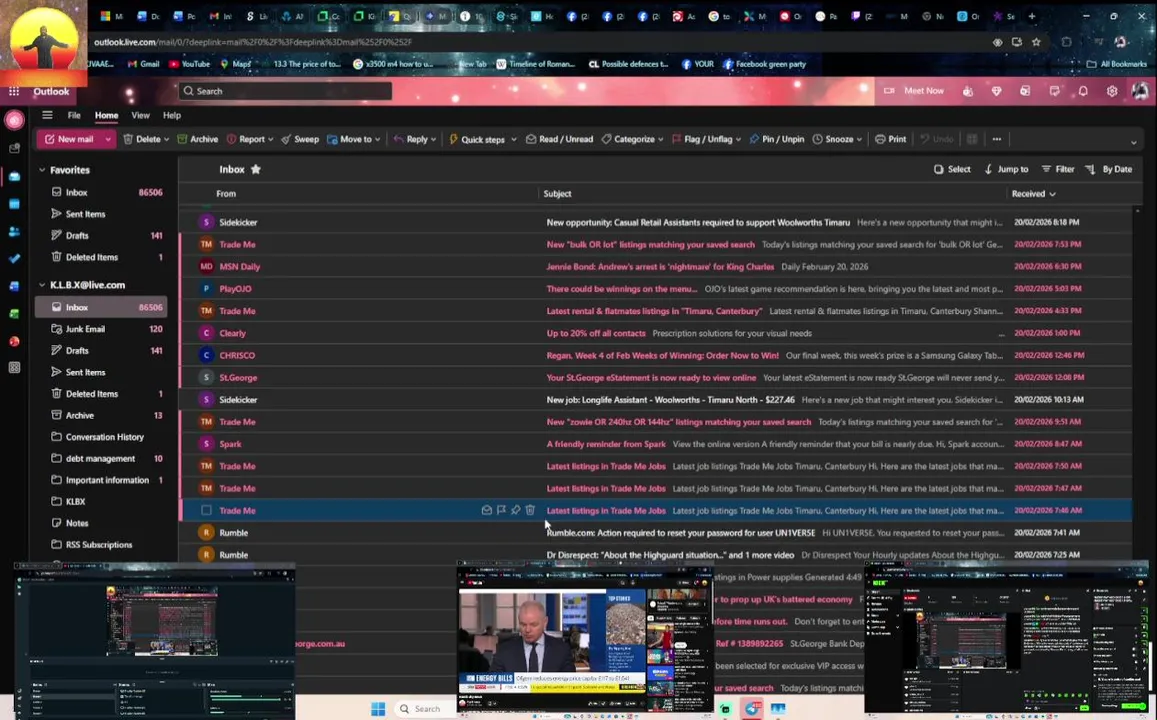
Task: Tick checkbox on highlighted Trade Me row
Action: click(x=207, y=510)
